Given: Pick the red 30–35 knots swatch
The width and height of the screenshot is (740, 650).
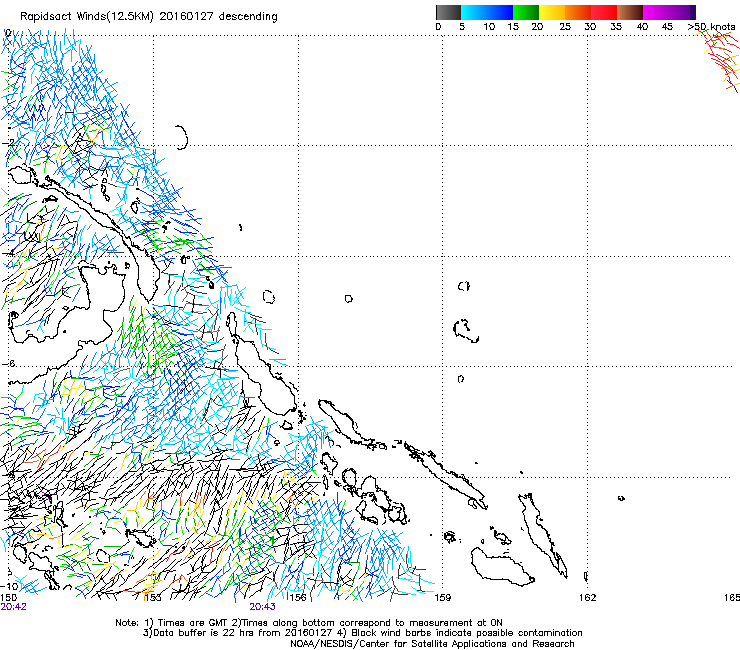Looking at the screenshot, I should point(604,12).
